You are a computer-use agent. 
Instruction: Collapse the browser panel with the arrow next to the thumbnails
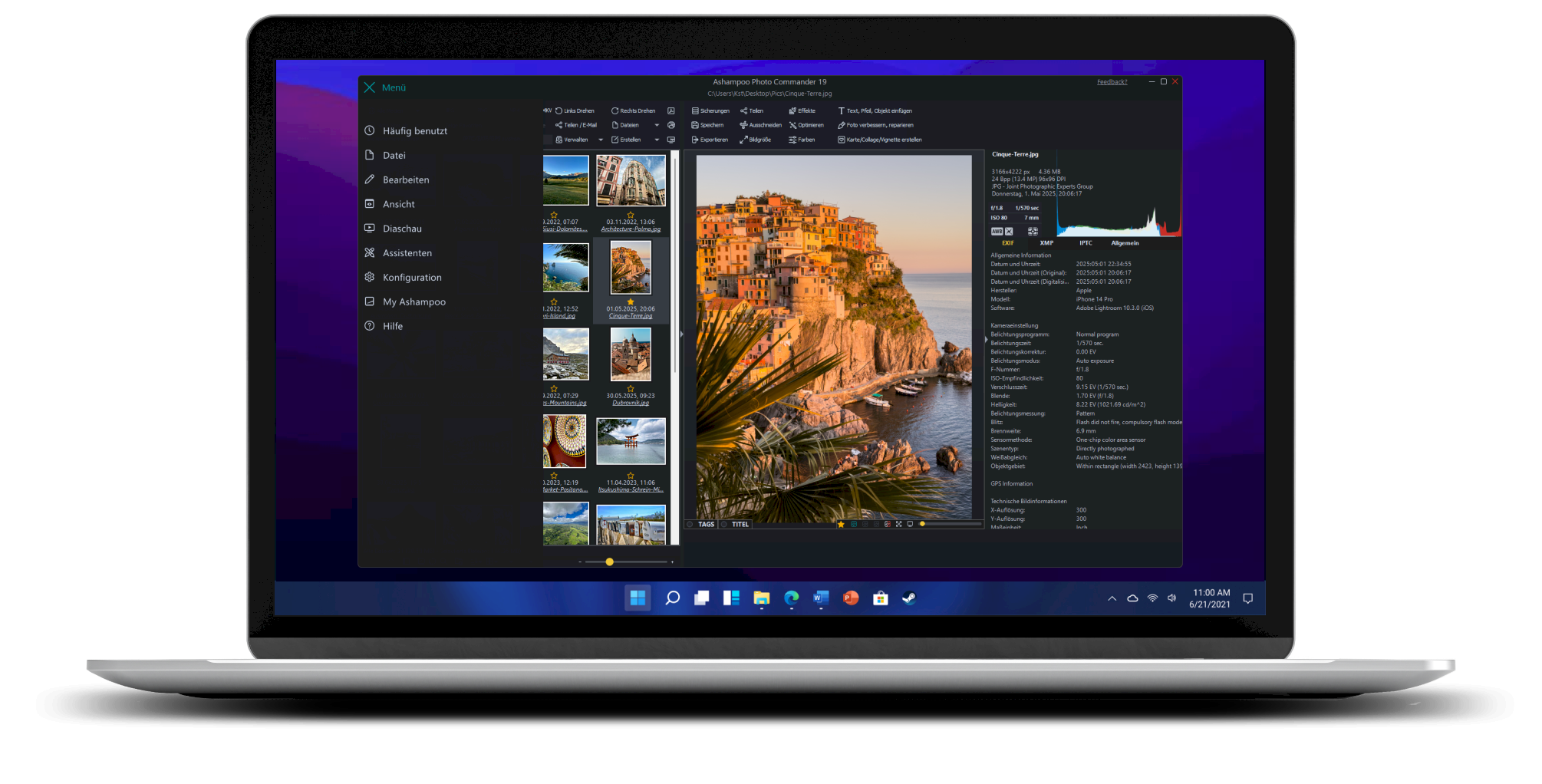click(x=682, y=334)
